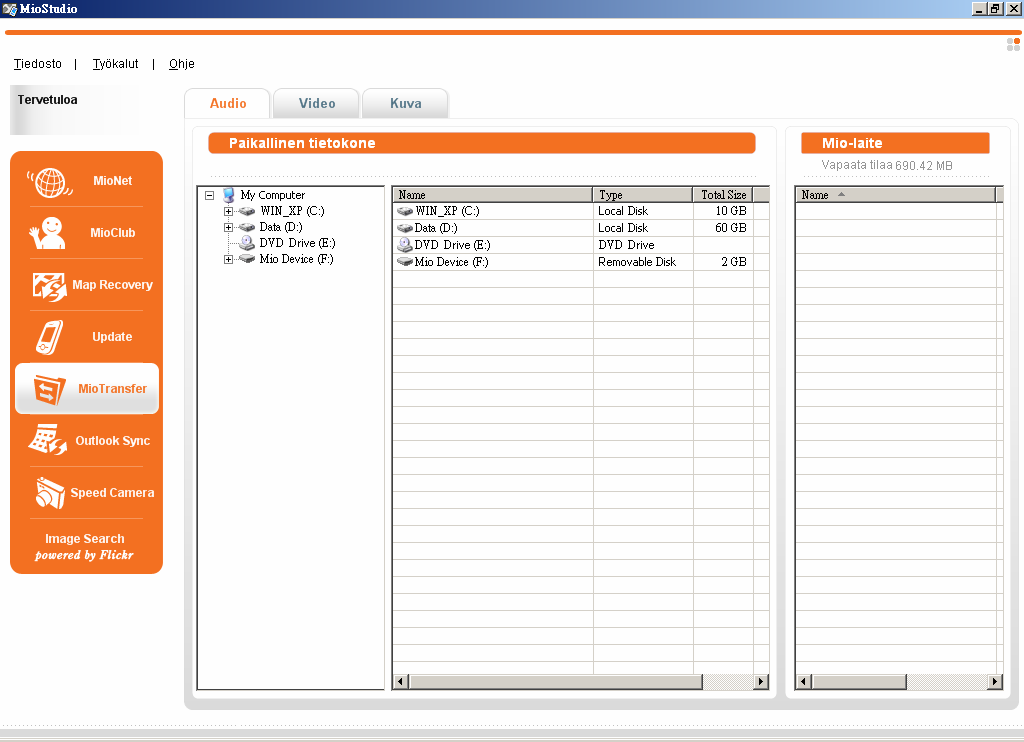This screenshot has width=1024, height=742.
Task: Click the Vapaata tilaa 690.42 MB text
Action: click(x=886, y=165)
